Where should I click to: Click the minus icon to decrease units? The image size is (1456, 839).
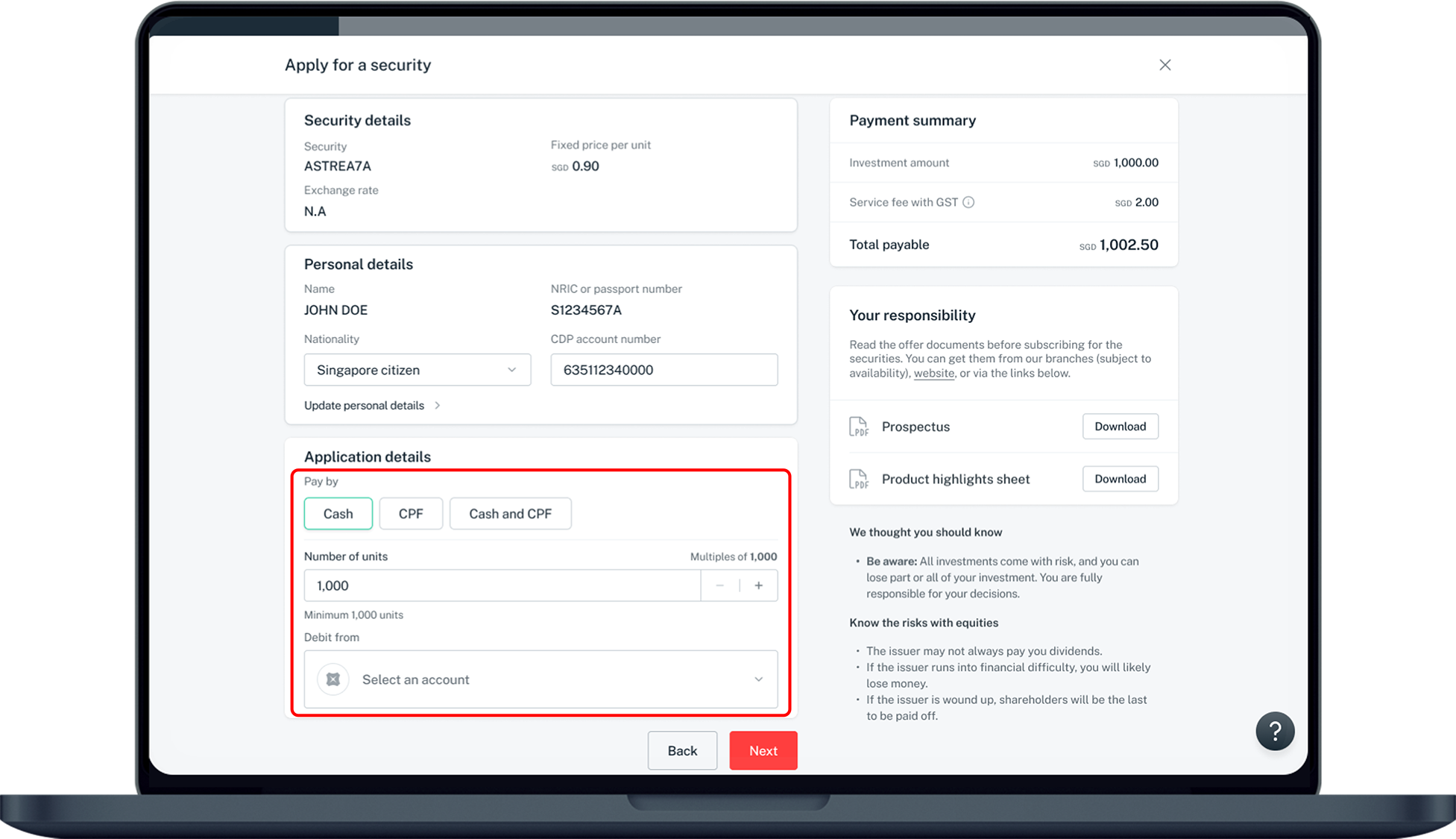tap(719, 585)
